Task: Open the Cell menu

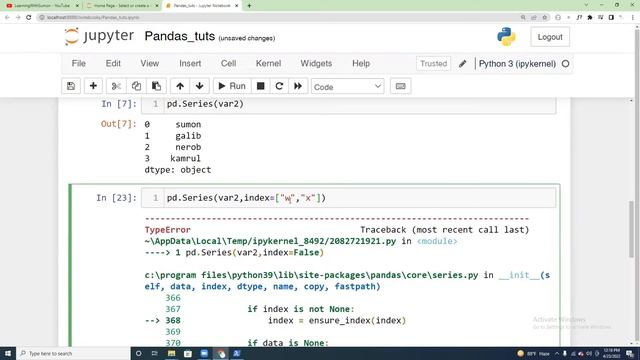Action: [229, 64]
